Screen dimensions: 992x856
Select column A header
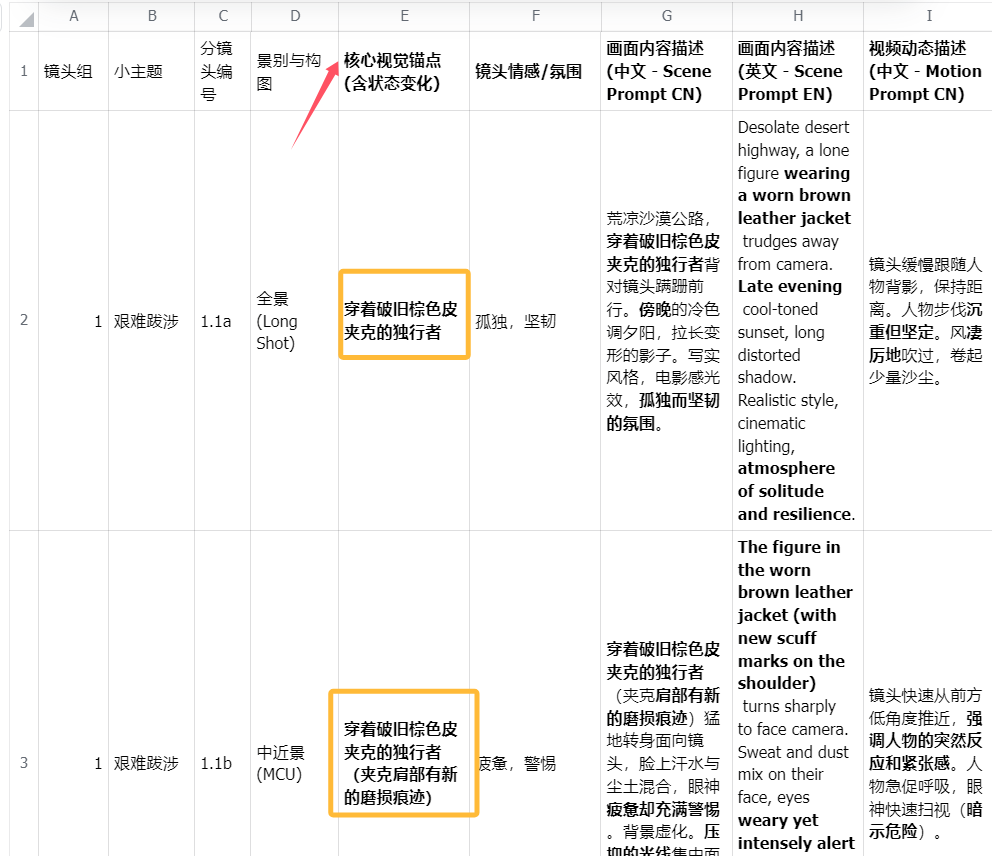coord(73,16)
